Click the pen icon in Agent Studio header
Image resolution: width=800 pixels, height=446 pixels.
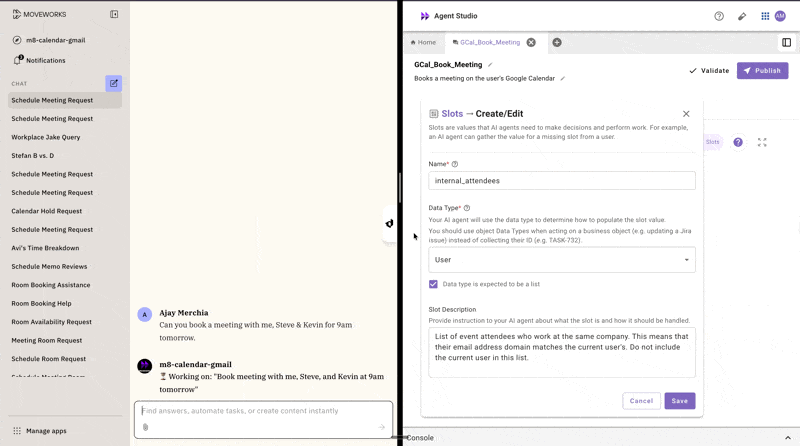tap(742, 16)
